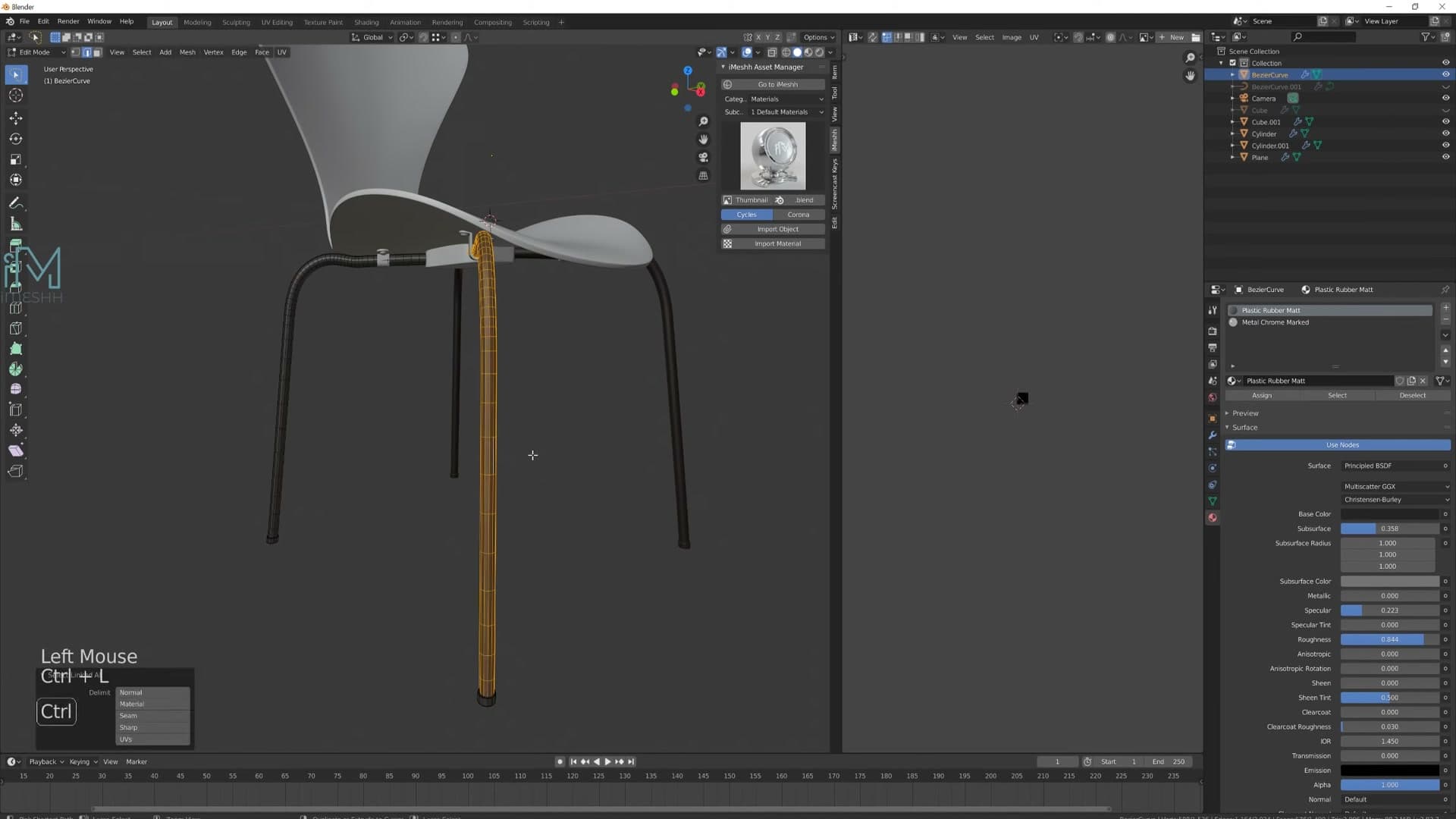Select the Shear tool

(16, 450)
